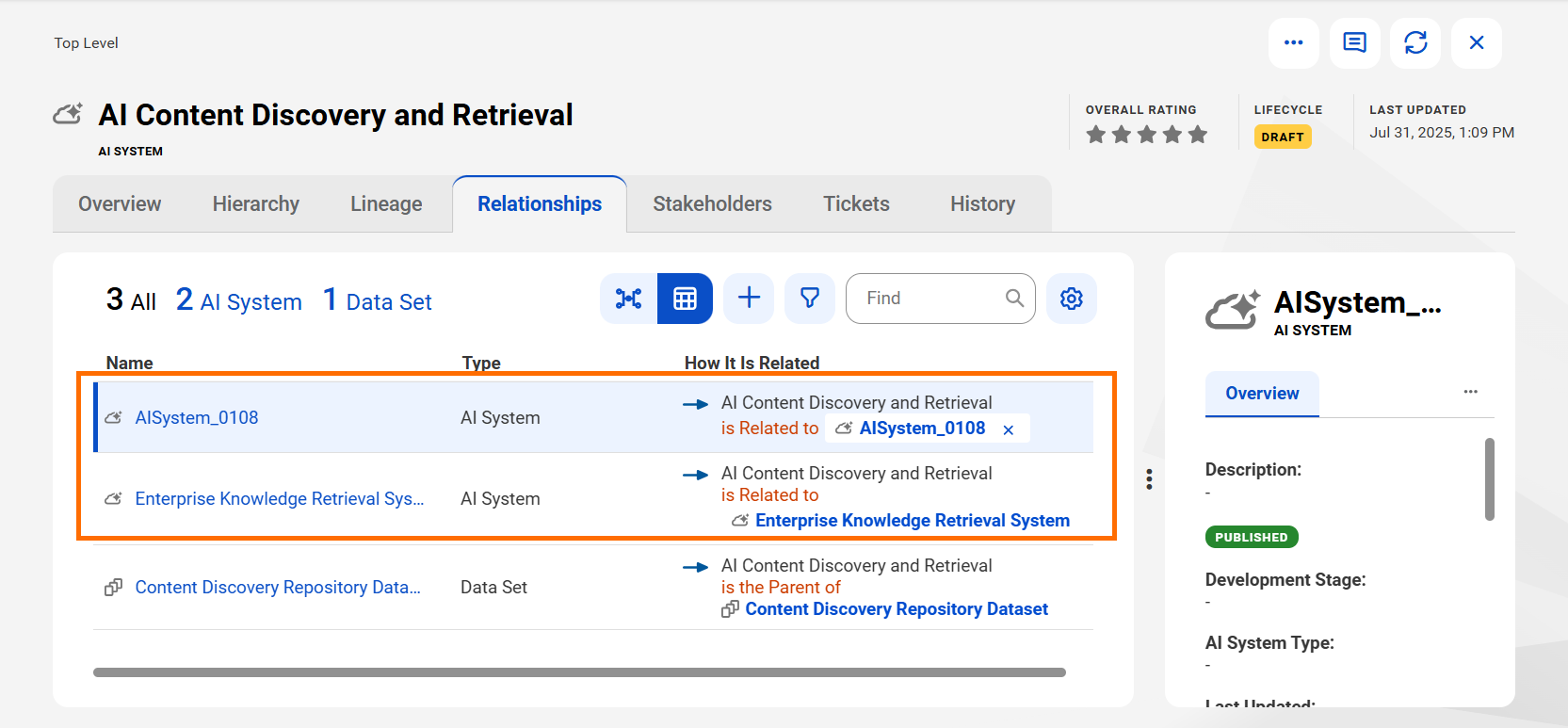1568x728 pixels.
Task: Click the side panel vertical scrollbar
Action: 1490,479
